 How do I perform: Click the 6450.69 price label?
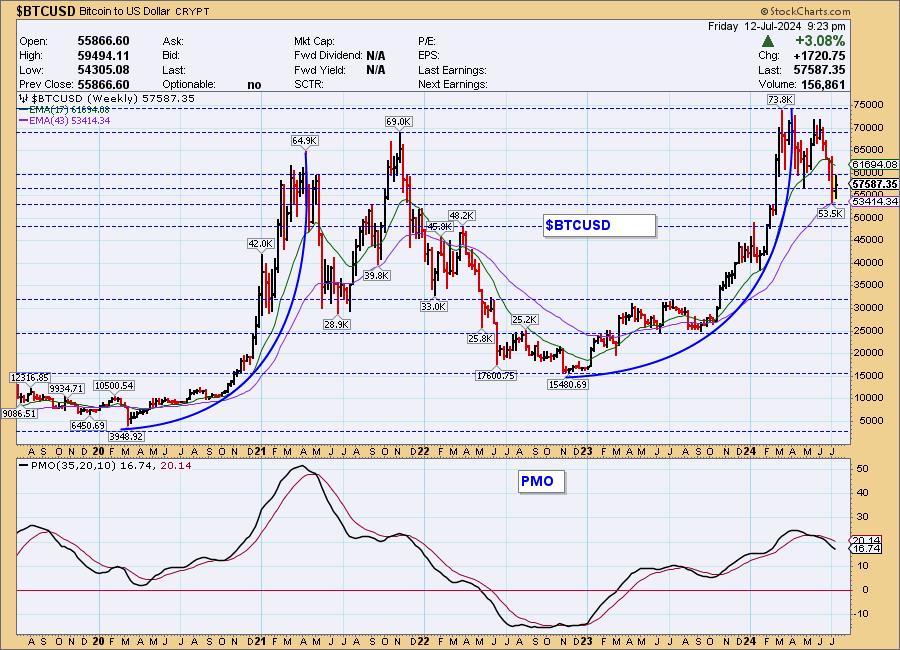[x=88, y=425]
